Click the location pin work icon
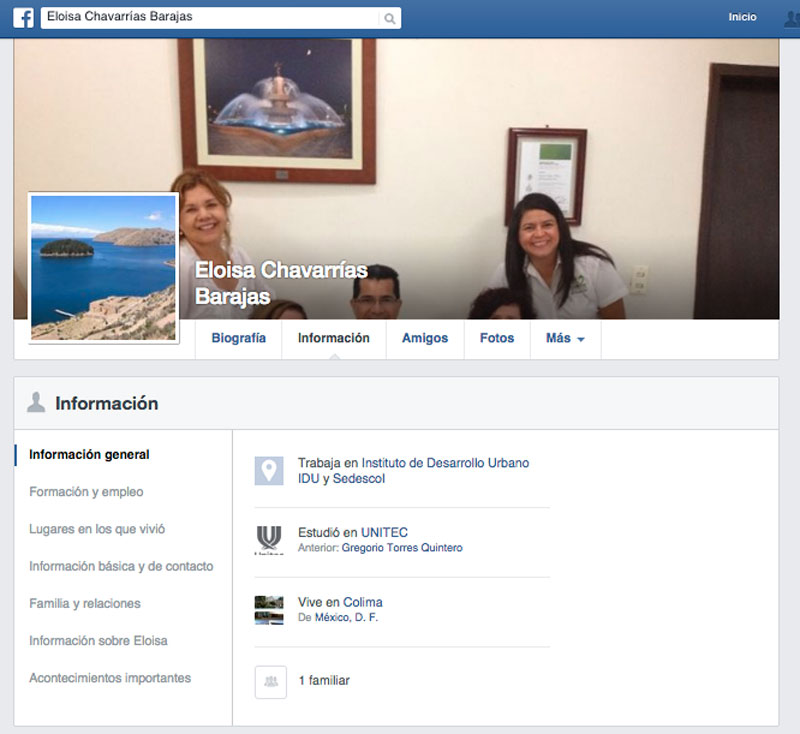 269,470
